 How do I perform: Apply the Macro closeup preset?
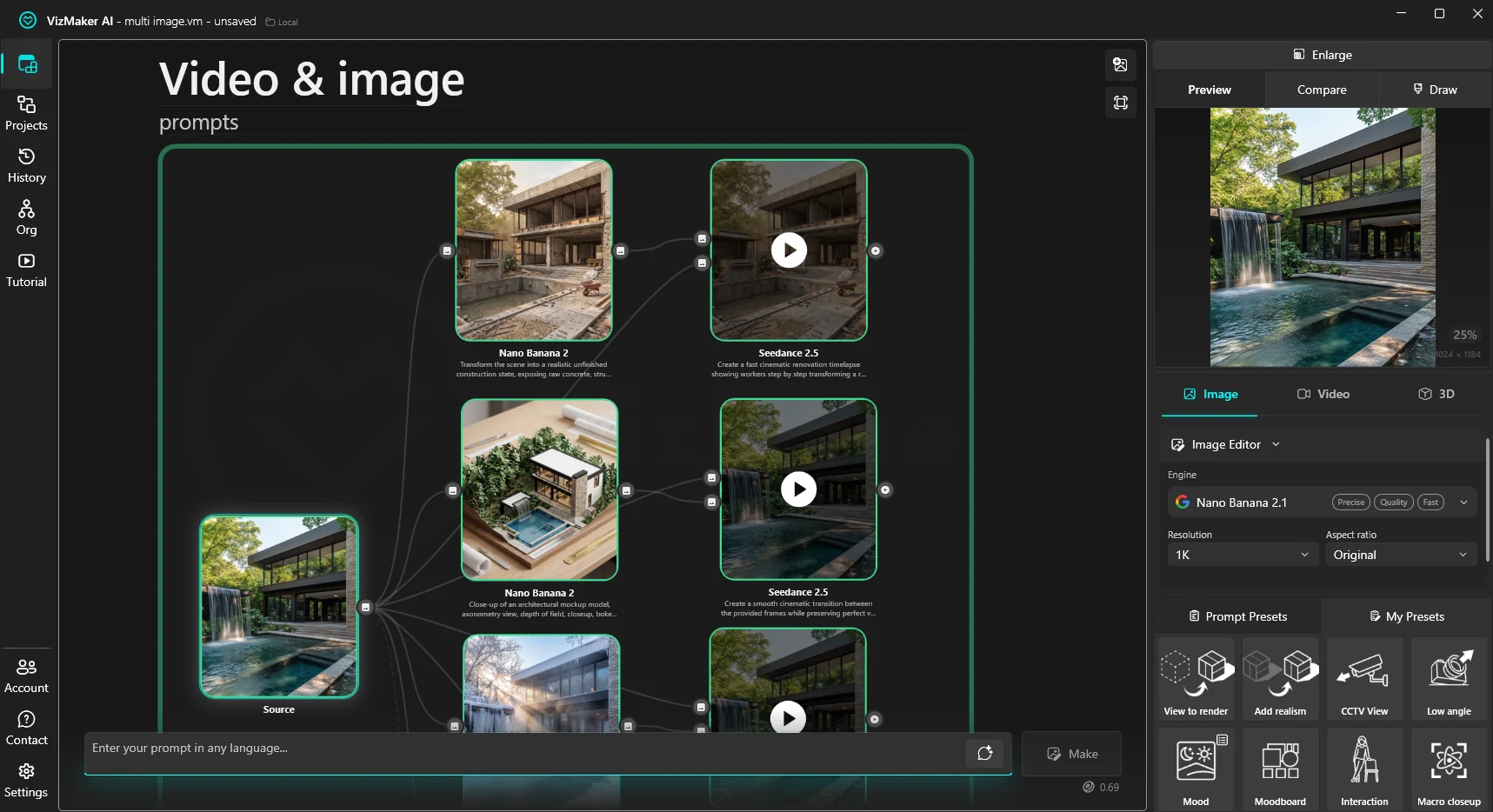(x=1449, y=769)
